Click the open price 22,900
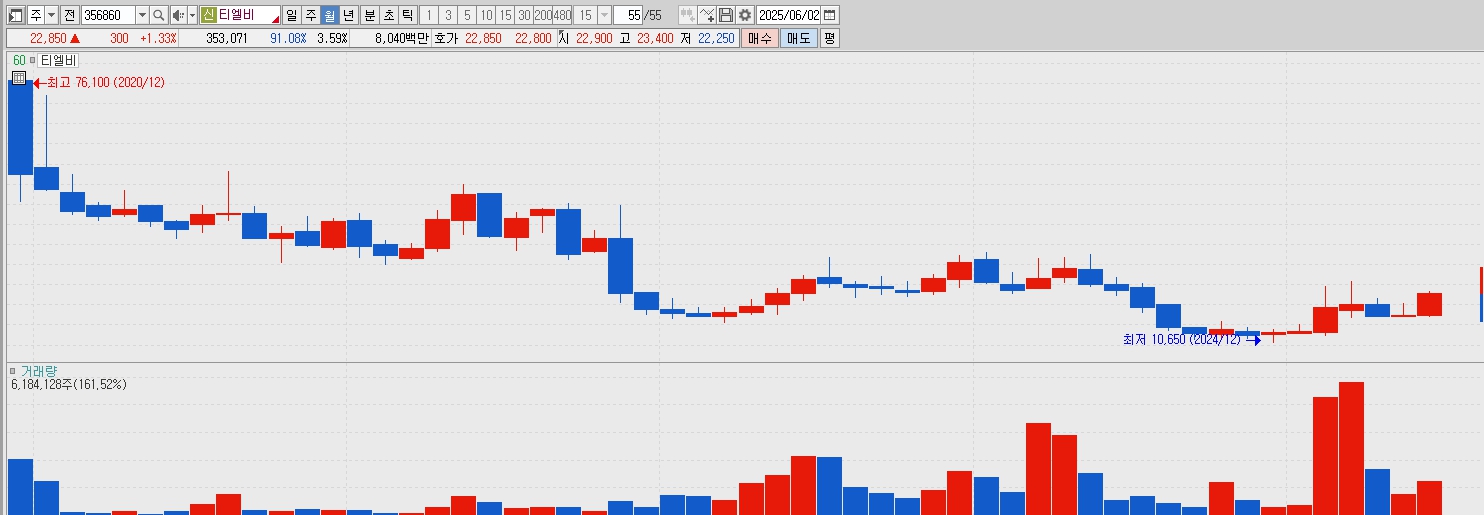1484x515 pixels. pyautogui.click(x=594, y=38)
